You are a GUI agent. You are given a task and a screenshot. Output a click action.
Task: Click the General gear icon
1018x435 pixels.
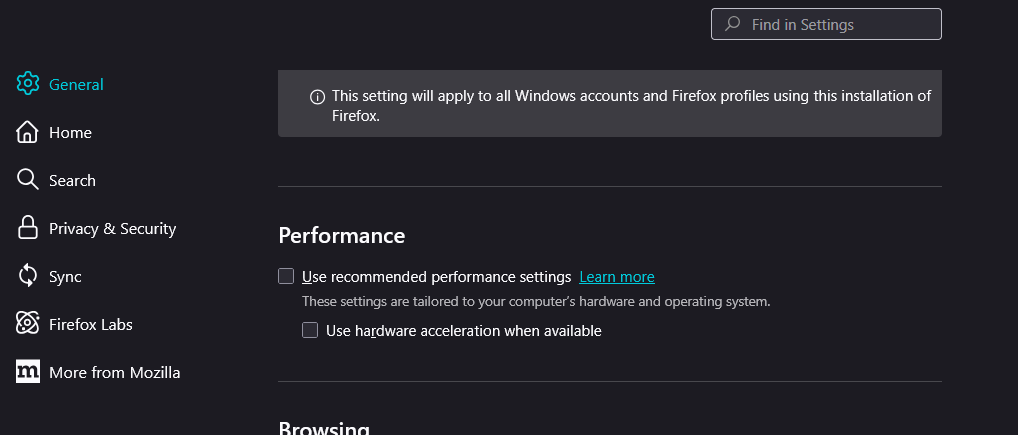(28, 84)
